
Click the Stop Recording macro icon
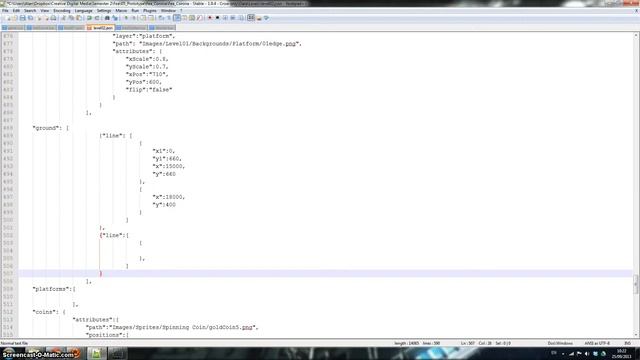point(218,18)
